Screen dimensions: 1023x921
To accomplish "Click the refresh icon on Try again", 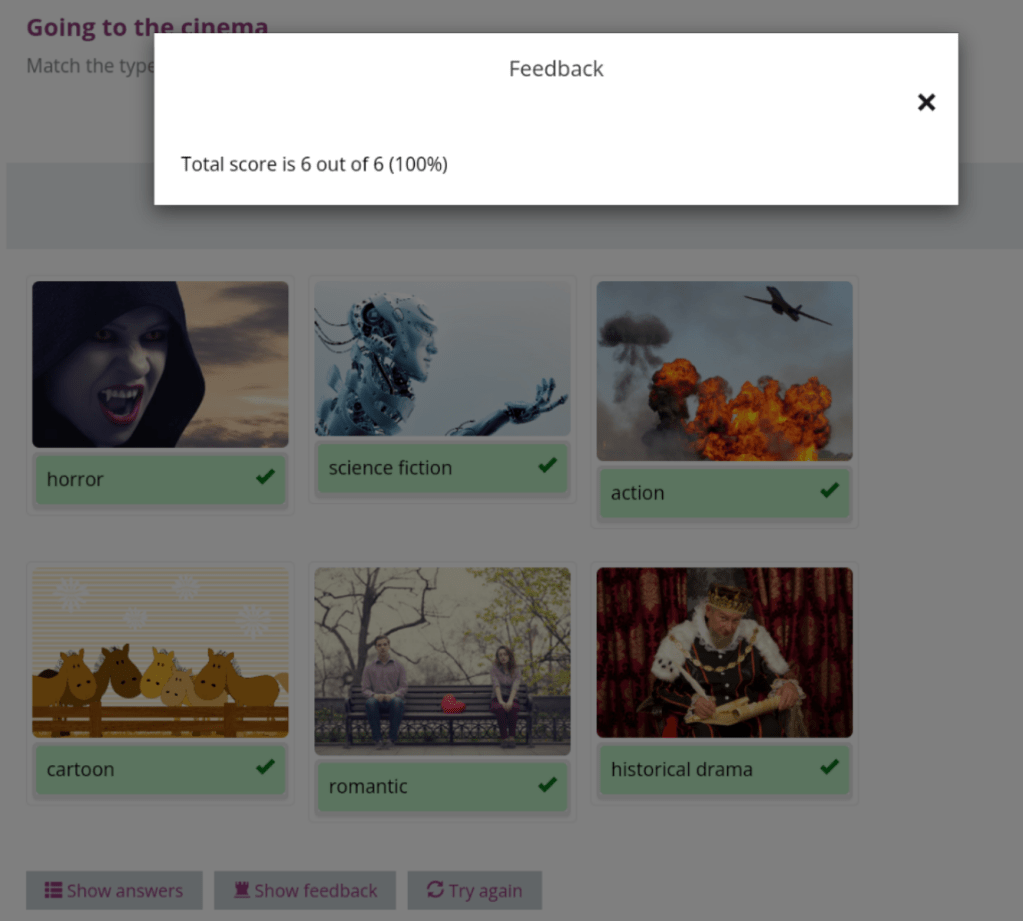I will (435, 890).
